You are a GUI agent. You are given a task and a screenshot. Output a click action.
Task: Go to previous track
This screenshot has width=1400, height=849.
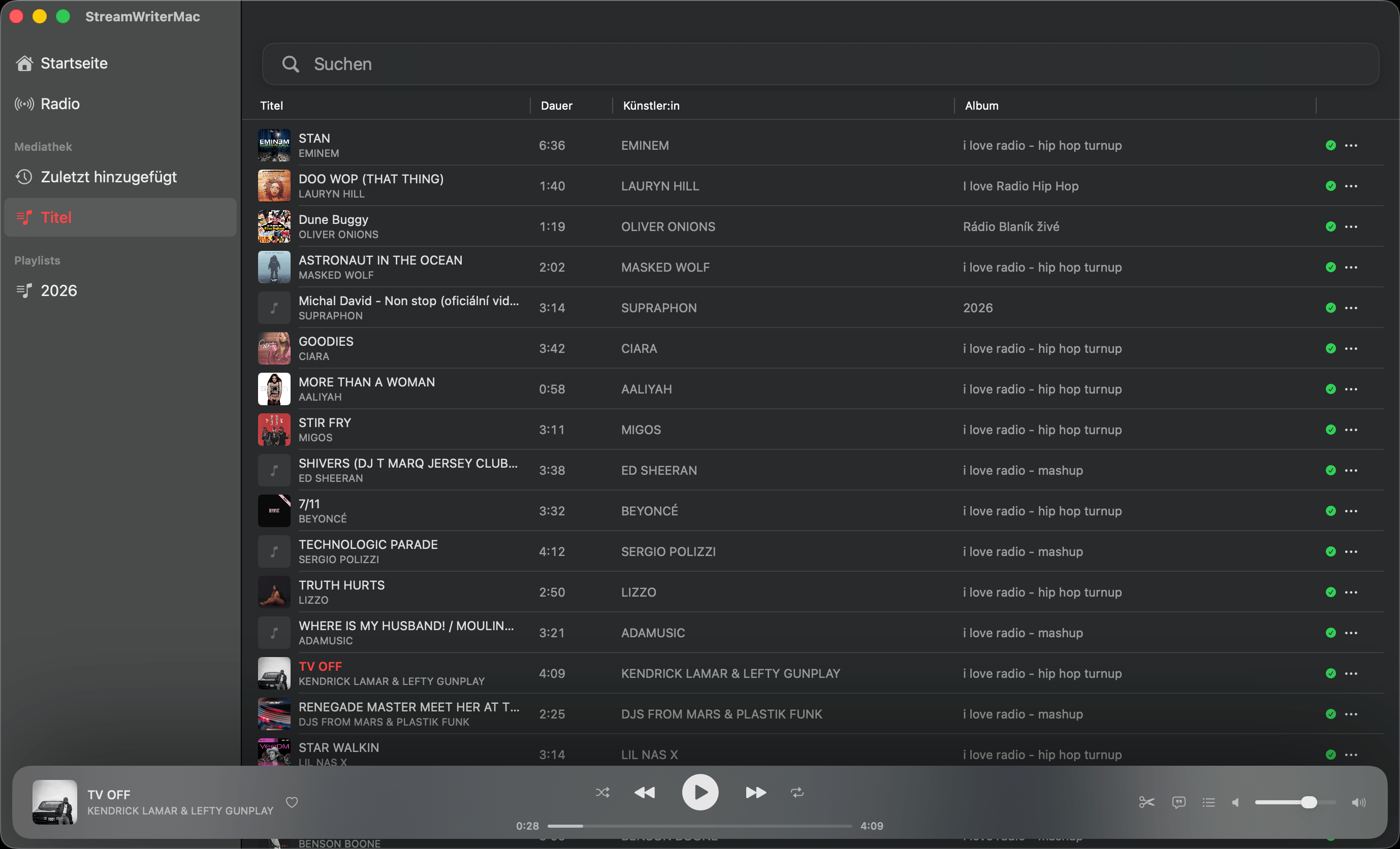(644, 792)
